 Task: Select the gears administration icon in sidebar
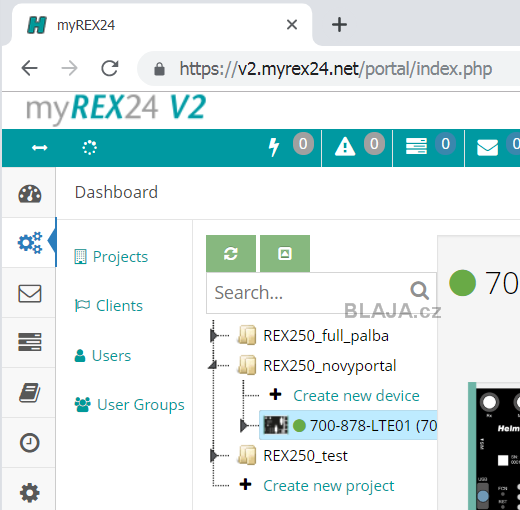pyautogui.click(x=30, y=242)
